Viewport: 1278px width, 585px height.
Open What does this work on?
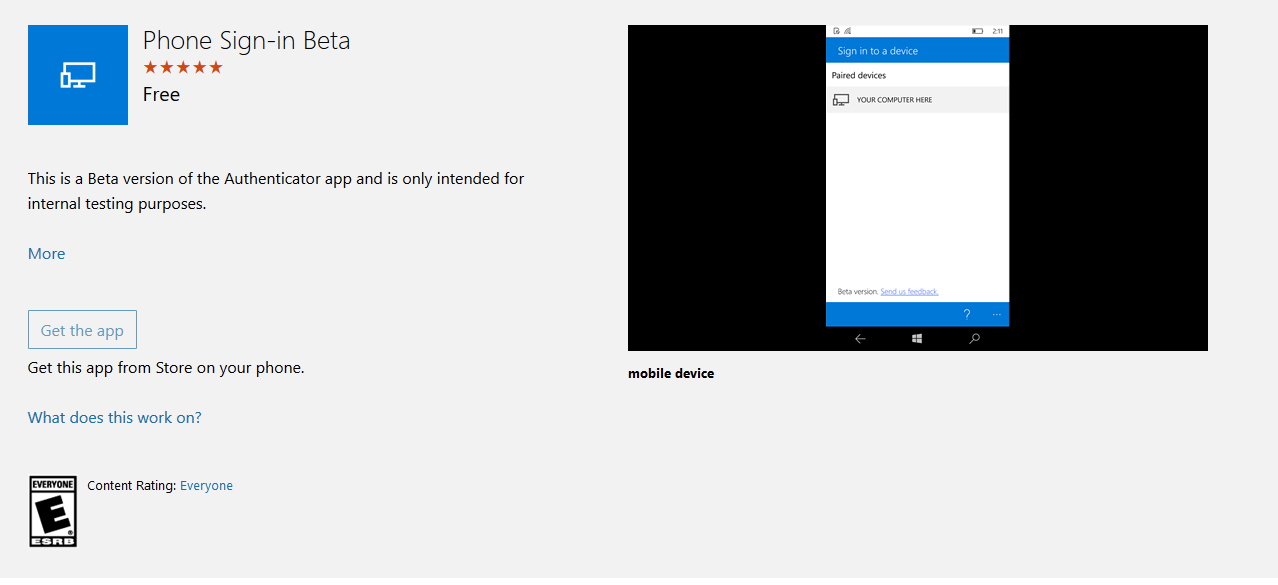tap(115, 418)
